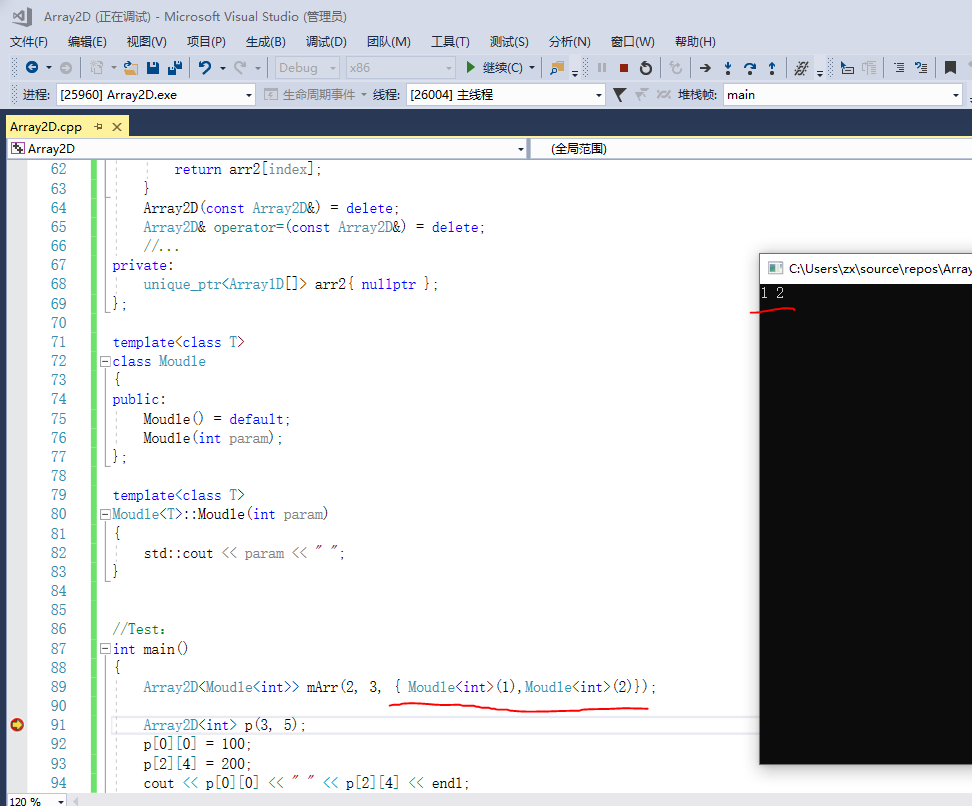Open the 分析(N) menu
This screenshot has height=806, width=972.
569,42
